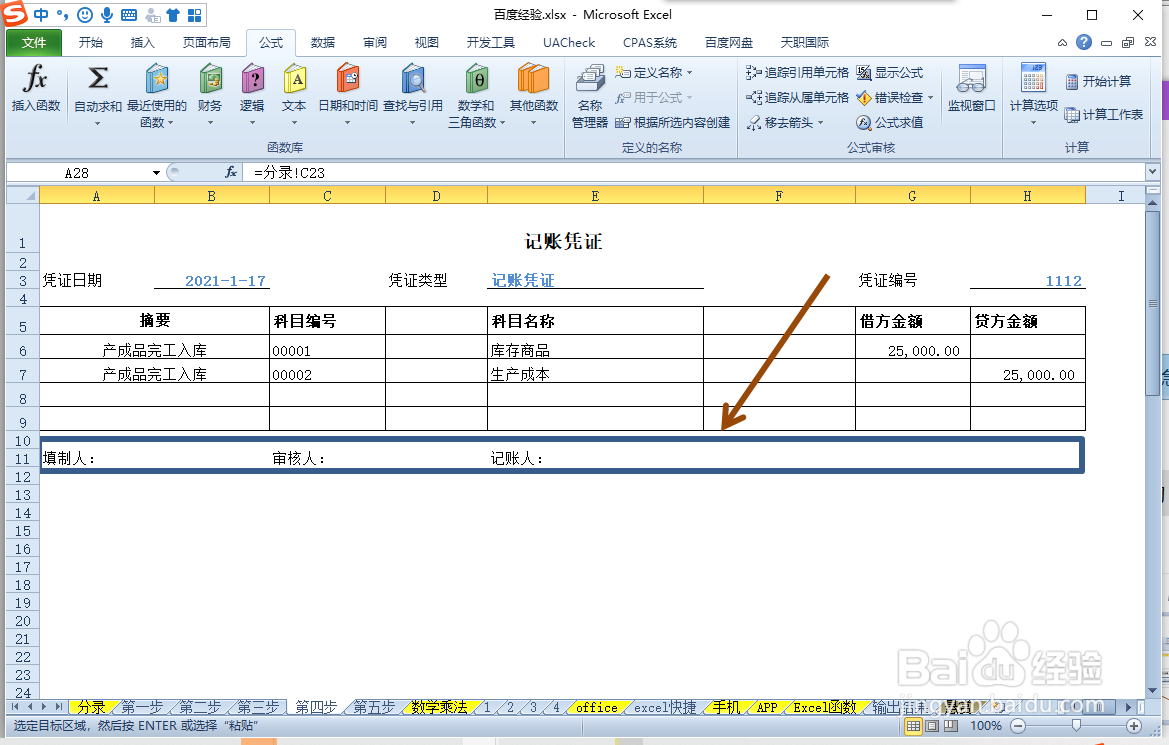Open the office sheet tab

tap(596, 707)
